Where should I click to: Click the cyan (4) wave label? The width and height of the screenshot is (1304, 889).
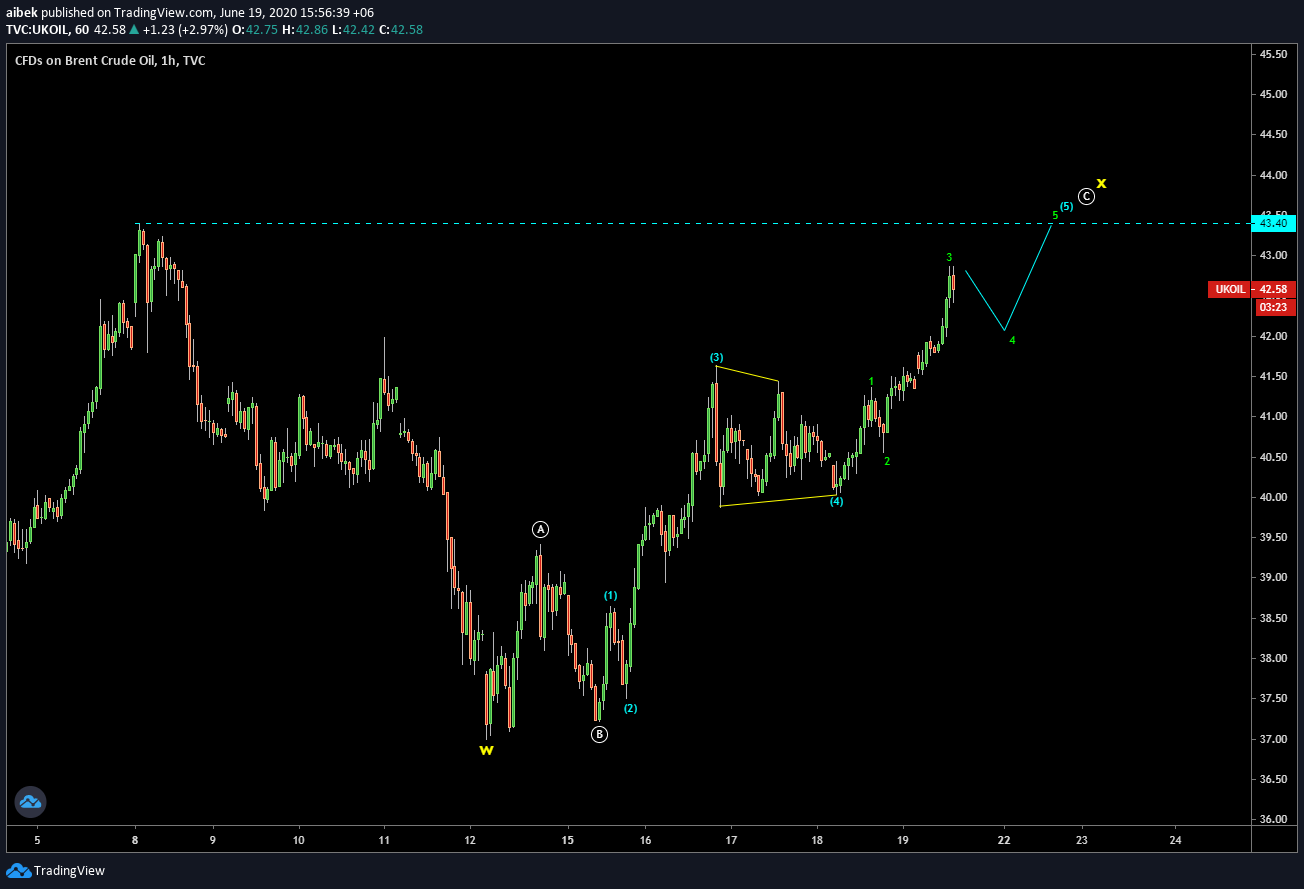836,501
